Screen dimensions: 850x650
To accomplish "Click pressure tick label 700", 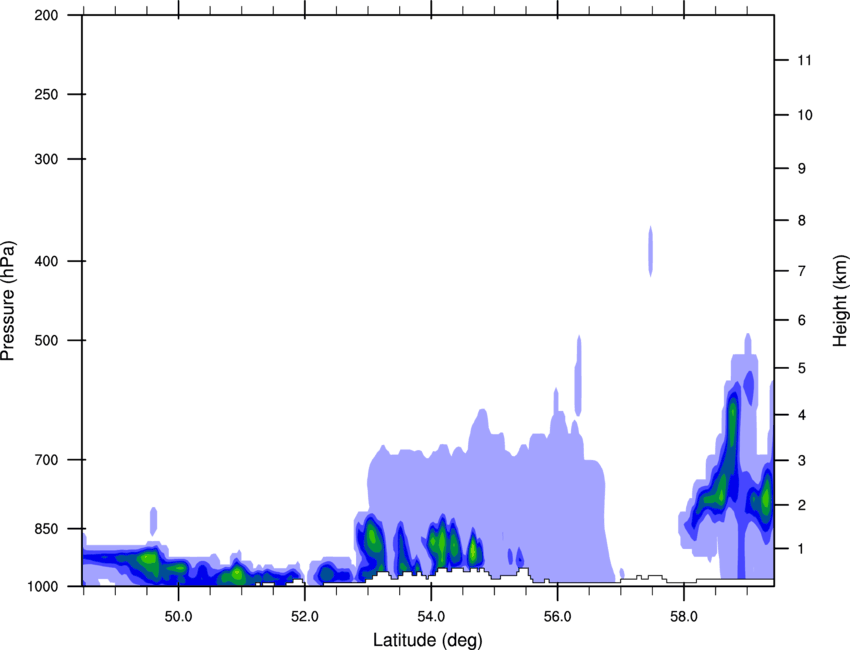I will point(46,460).
